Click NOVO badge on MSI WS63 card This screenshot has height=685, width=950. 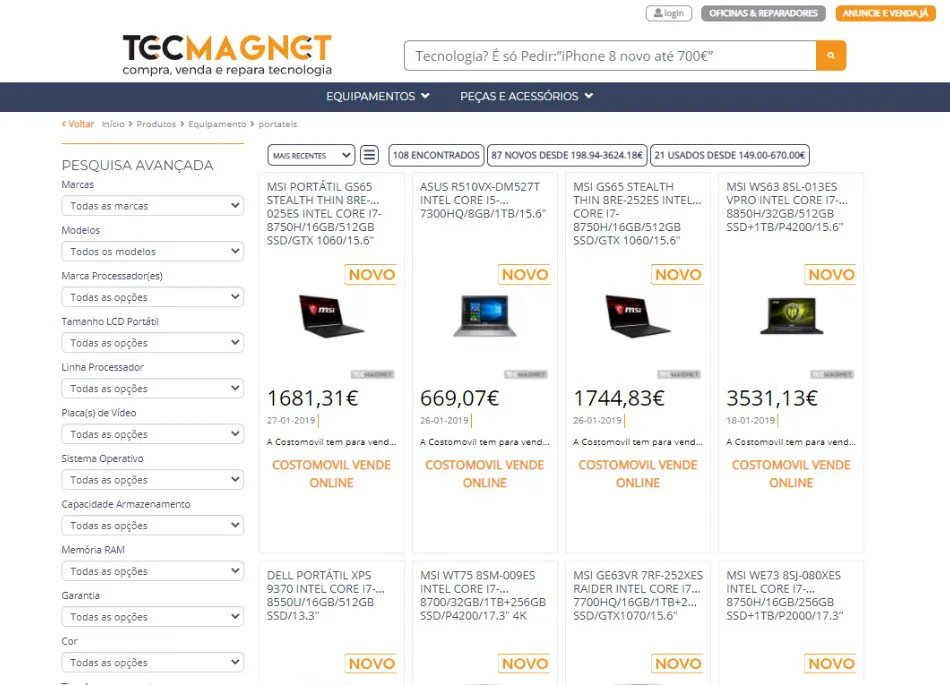click(831, 274)
